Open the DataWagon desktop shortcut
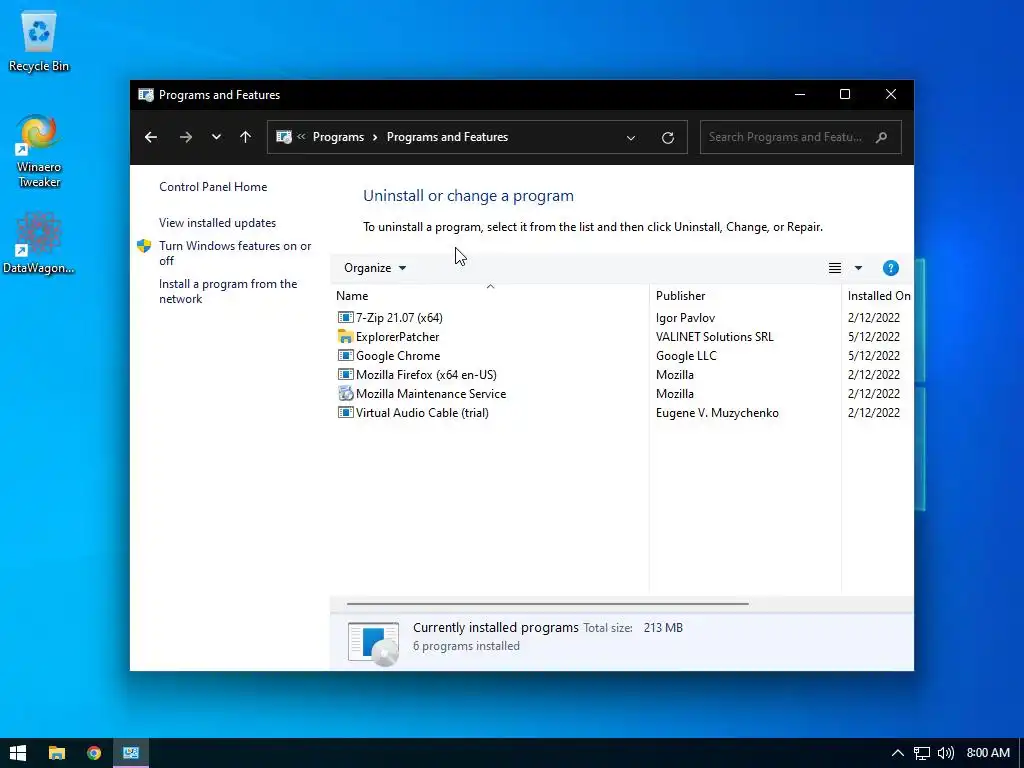Screen dimensions: 1024x768 [x=39, y=243]
